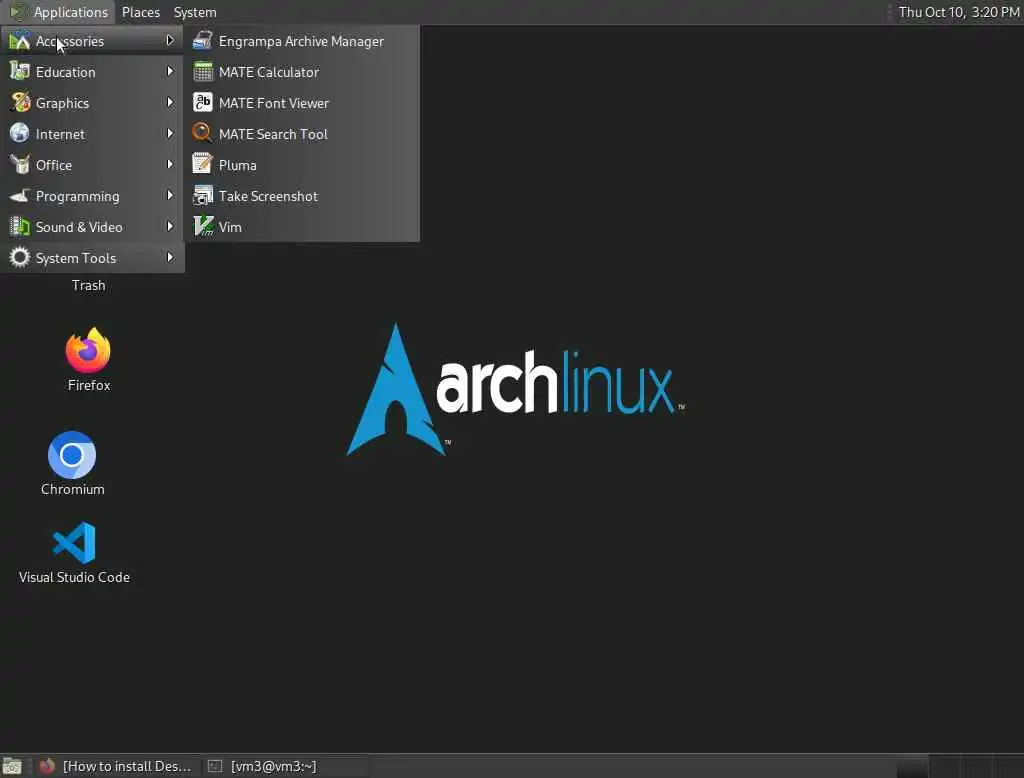Click the Trash desktop label
Screen dimensions: 1024x778
click(x=88, y=285)
